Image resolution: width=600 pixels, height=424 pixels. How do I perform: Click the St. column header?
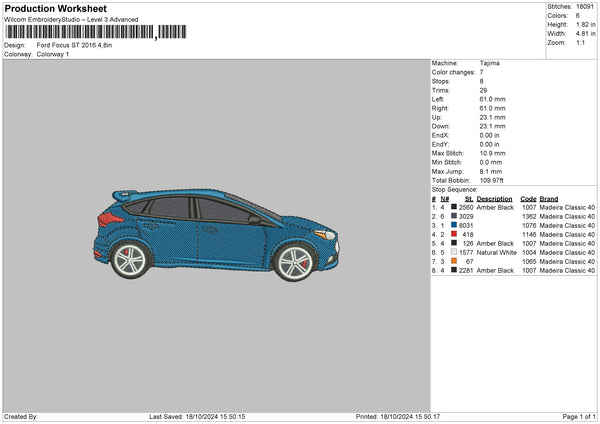tap(469, 198)
